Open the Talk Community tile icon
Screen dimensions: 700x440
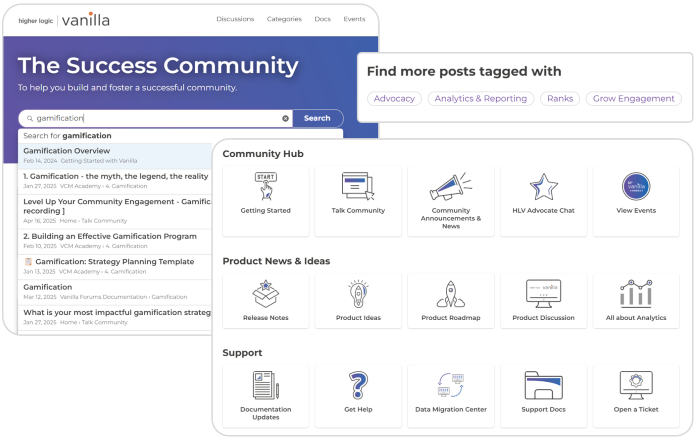(358, 186)
